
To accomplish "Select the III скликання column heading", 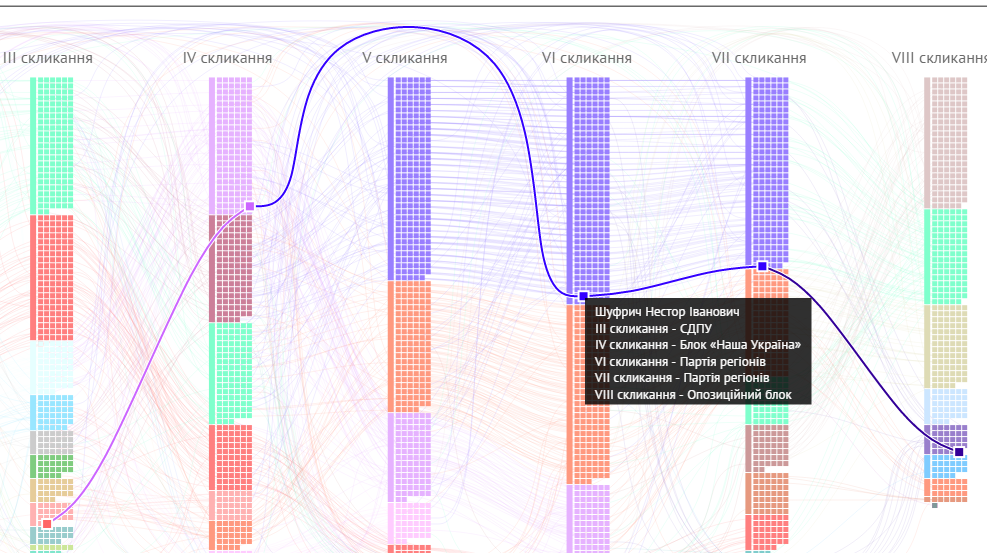I will (x=48, y=58).
